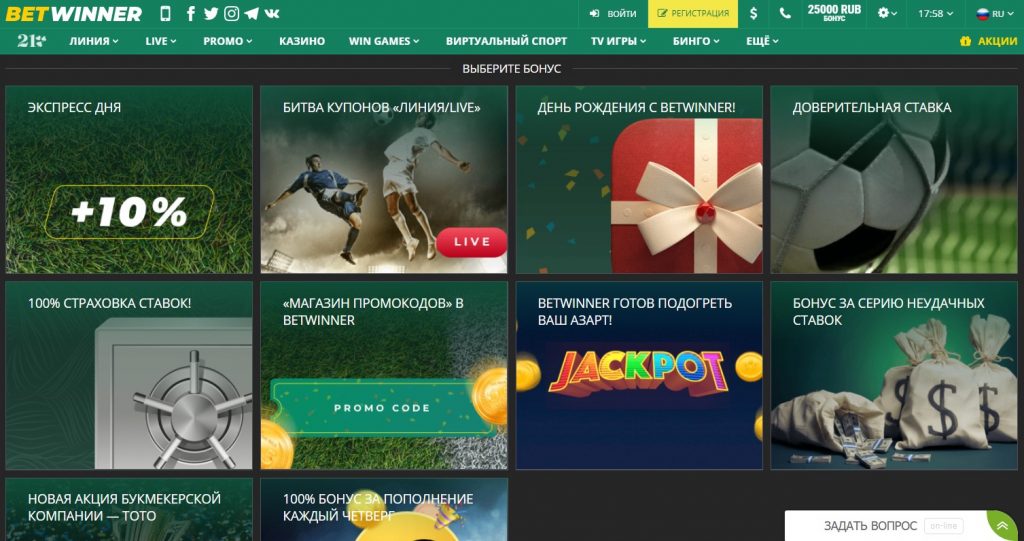The height and width of the screenshot is (541, 1024).
Task: Click the phone callback icon
Action: [785, 14]
